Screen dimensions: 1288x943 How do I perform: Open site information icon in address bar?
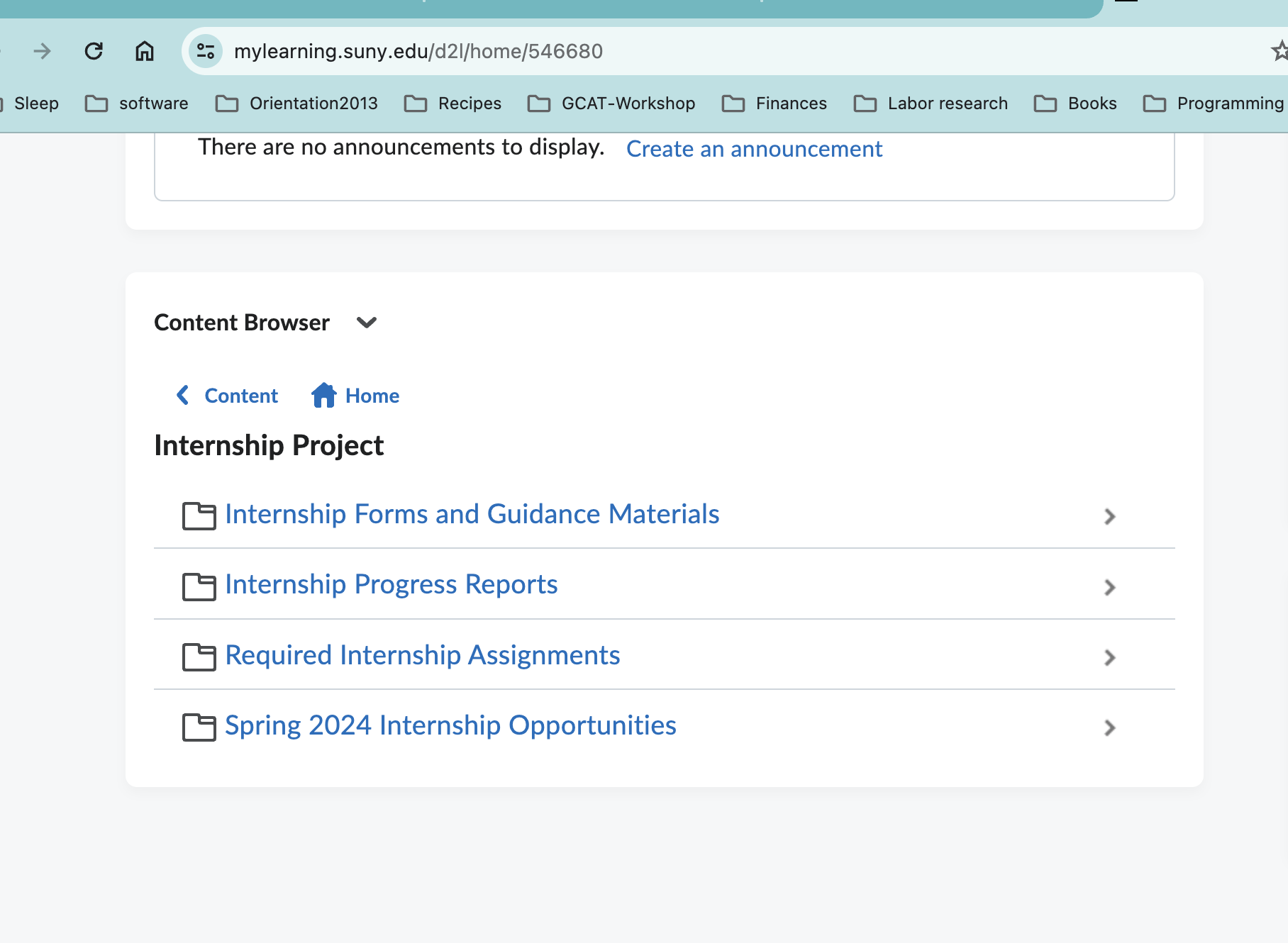(x=206, y=51)
